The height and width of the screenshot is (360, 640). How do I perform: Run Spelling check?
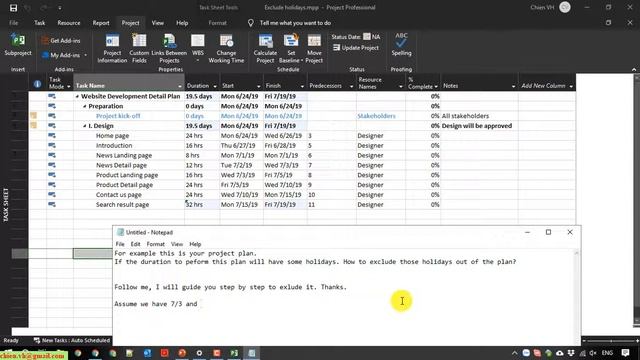tap(401, 44)
